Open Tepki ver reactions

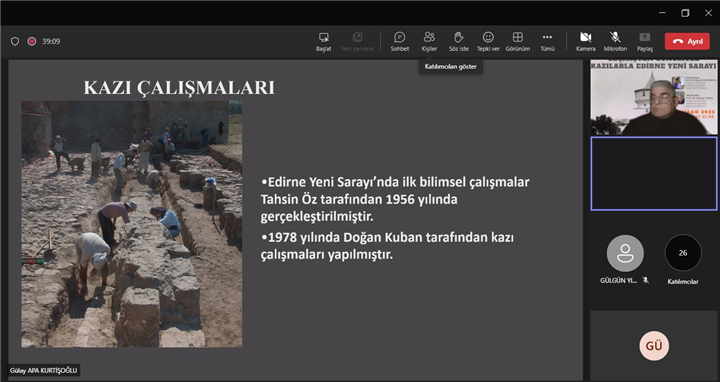(488, 41)
